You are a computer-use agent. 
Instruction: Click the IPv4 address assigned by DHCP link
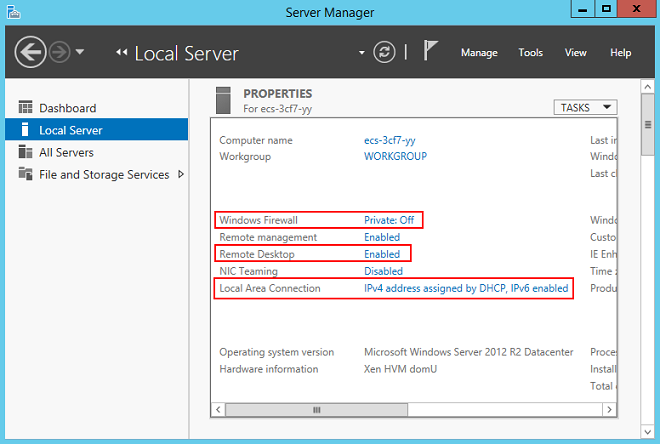pos(466,288)
